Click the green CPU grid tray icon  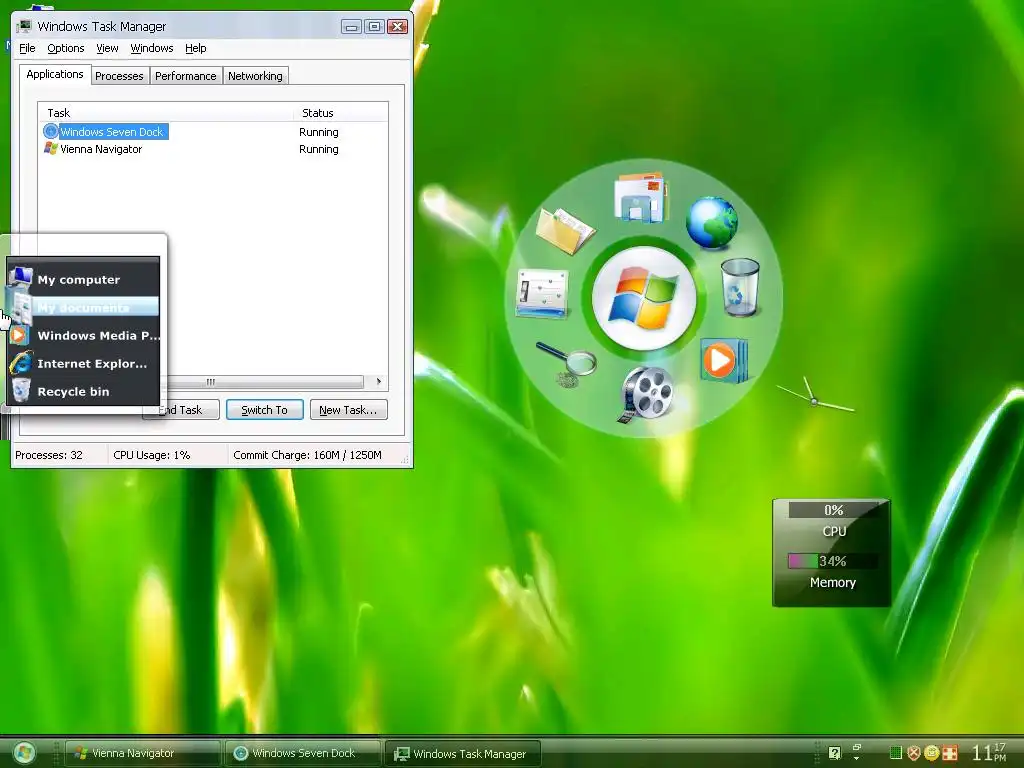point(896,753)
